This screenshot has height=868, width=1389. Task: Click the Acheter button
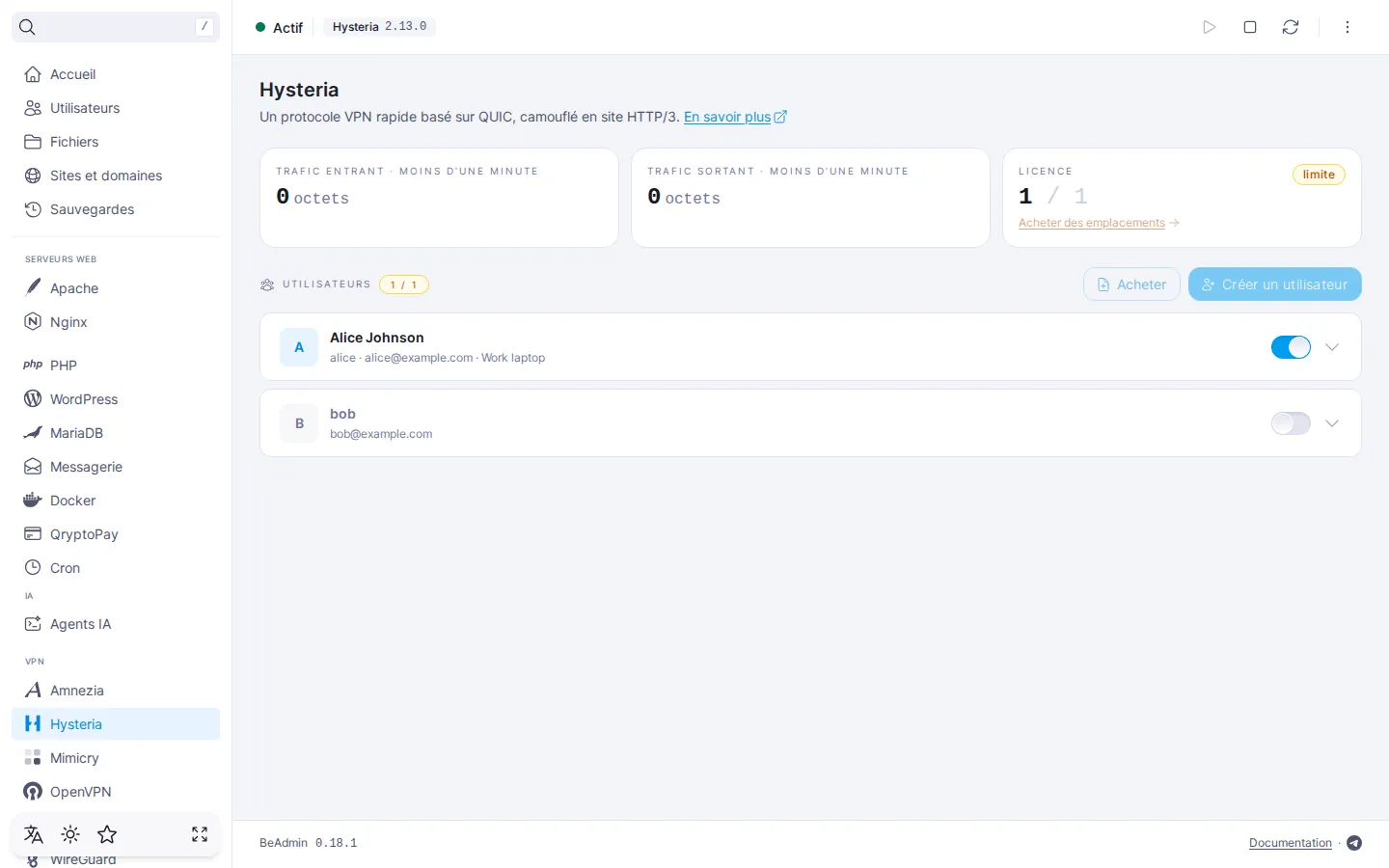(x=1131, y=285)
